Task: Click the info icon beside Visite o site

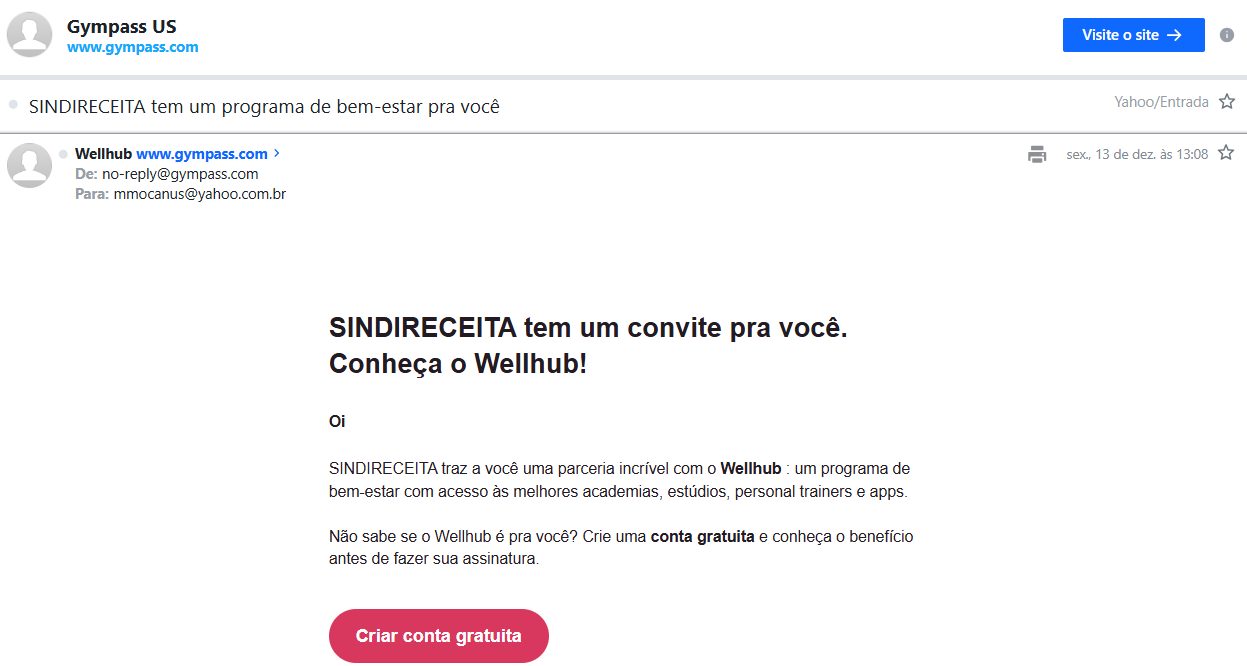Action: point(1227,35)
